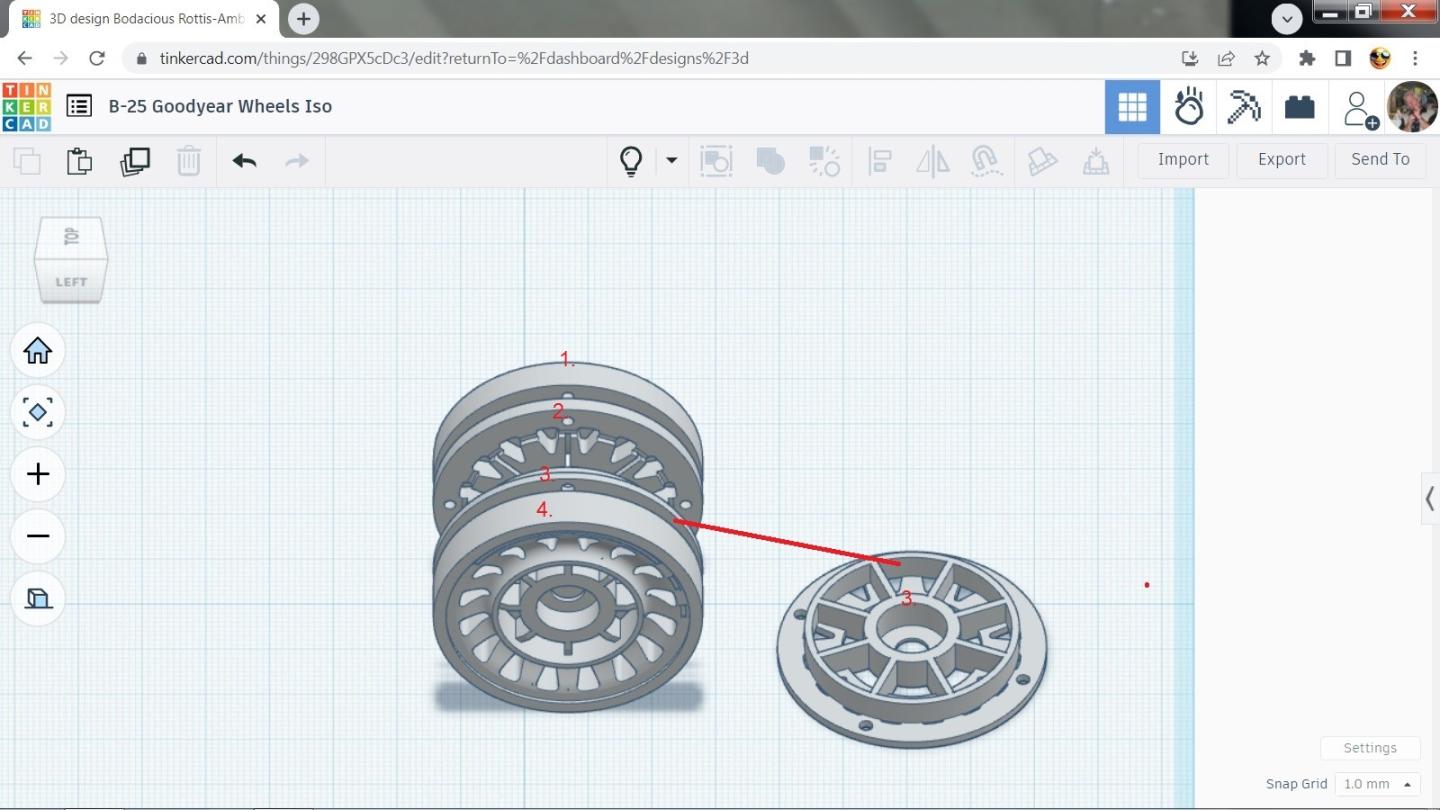Open the Bricks mode tab
Viewport: 1440px width, 810px height.
pyautogui.click(x=1299, y=107)
